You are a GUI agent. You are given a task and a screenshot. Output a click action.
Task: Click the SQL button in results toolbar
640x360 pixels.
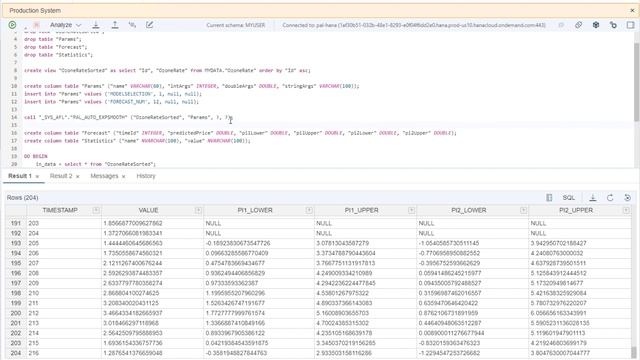(x=569, y=198)
